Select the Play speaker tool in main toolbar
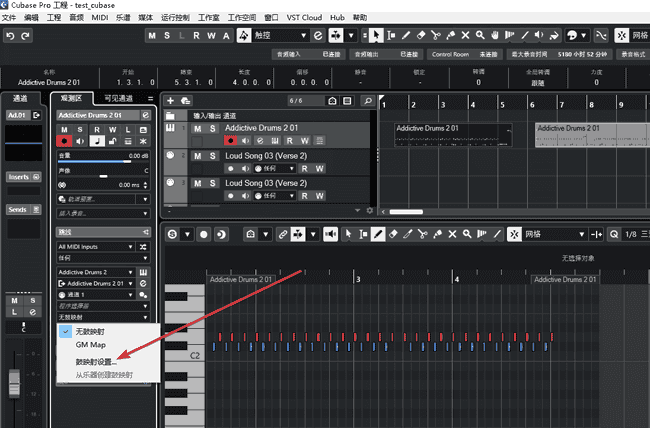The height and width of the screenshot is (428, 650). [539, 36]
